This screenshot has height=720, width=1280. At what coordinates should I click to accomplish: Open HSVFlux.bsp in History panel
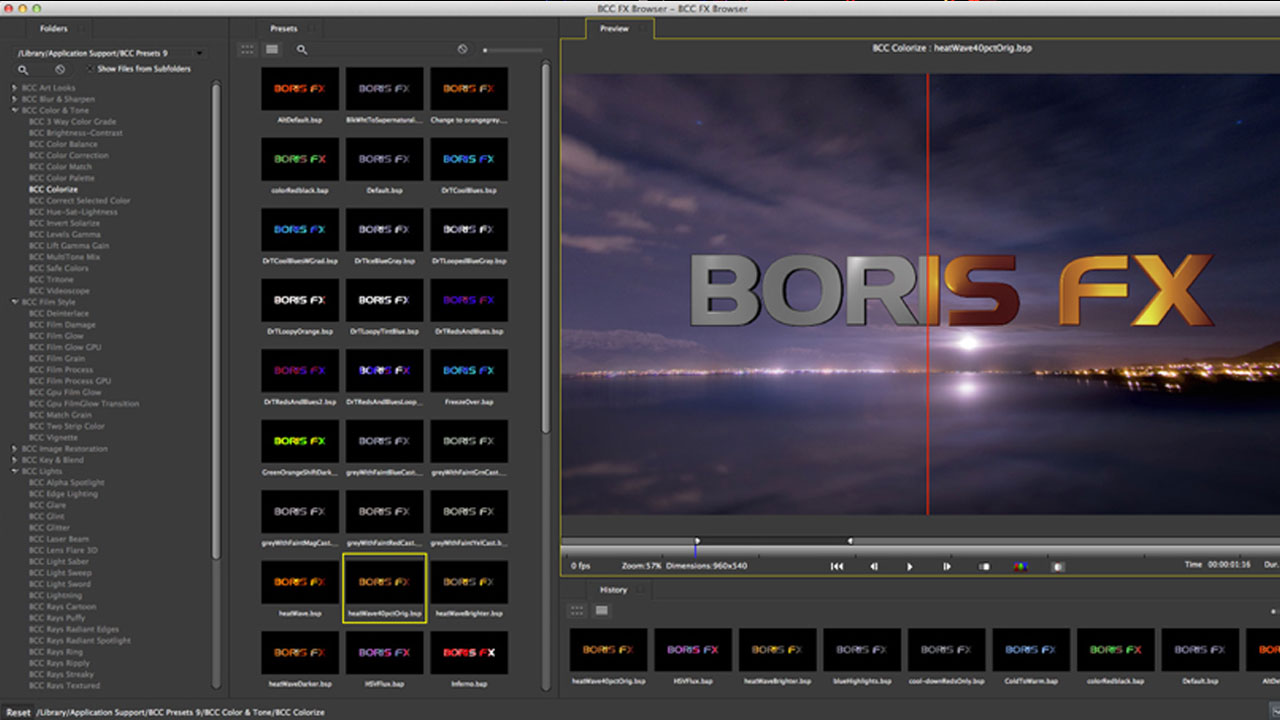693,650
